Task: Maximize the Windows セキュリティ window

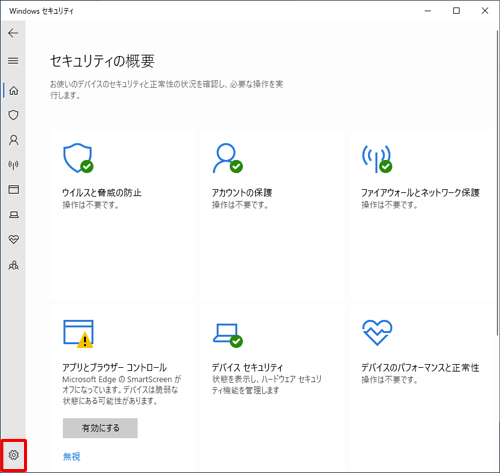Action: click(456, 11)
